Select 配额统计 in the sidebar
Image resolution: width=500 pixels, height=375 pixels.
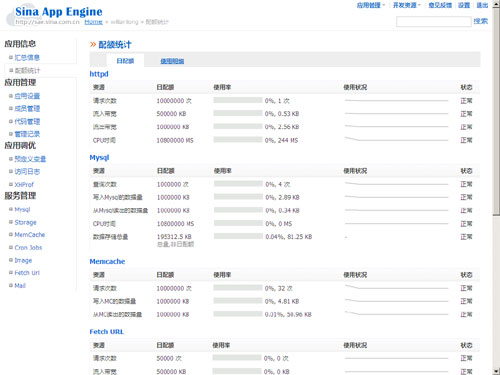click(x=27, y=70)
